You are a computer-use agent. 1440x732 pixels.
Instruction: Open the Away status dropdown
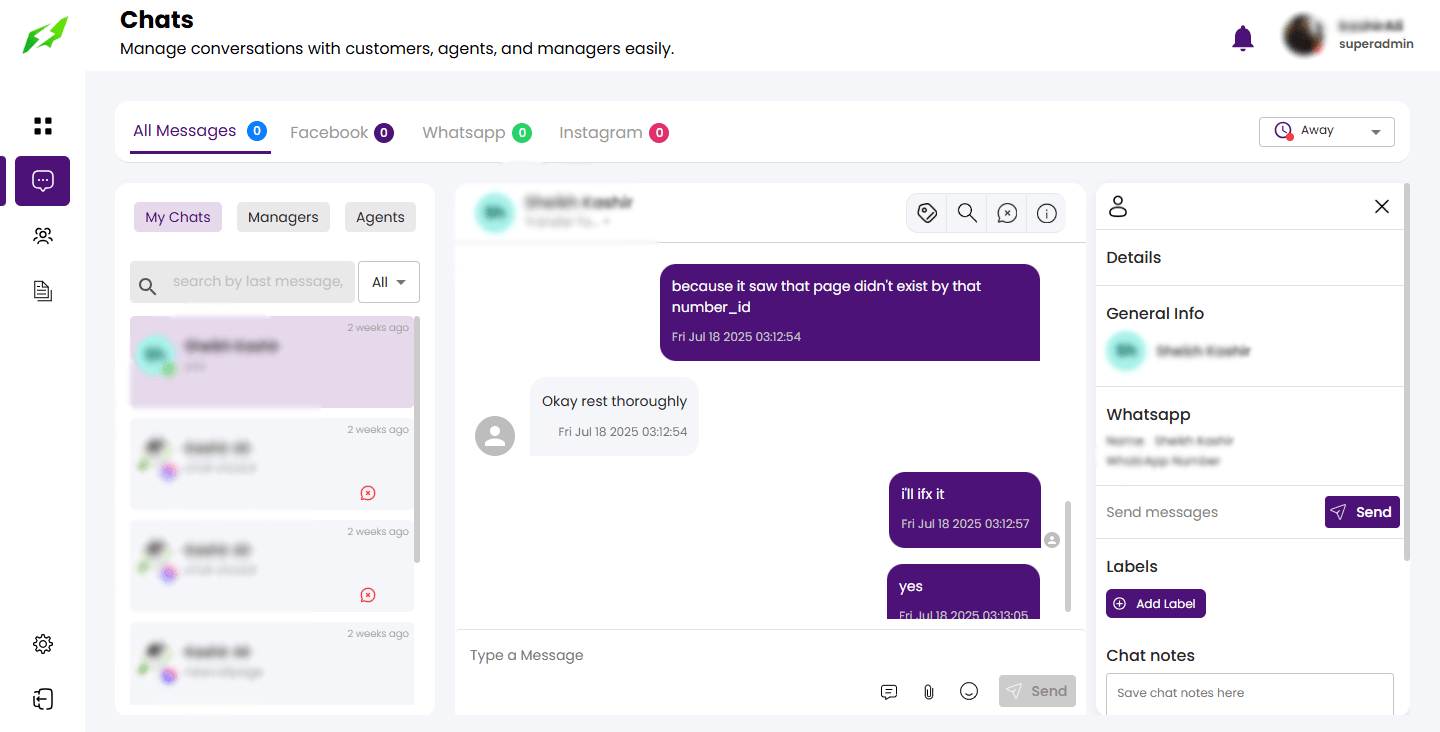pos(1326,131)
